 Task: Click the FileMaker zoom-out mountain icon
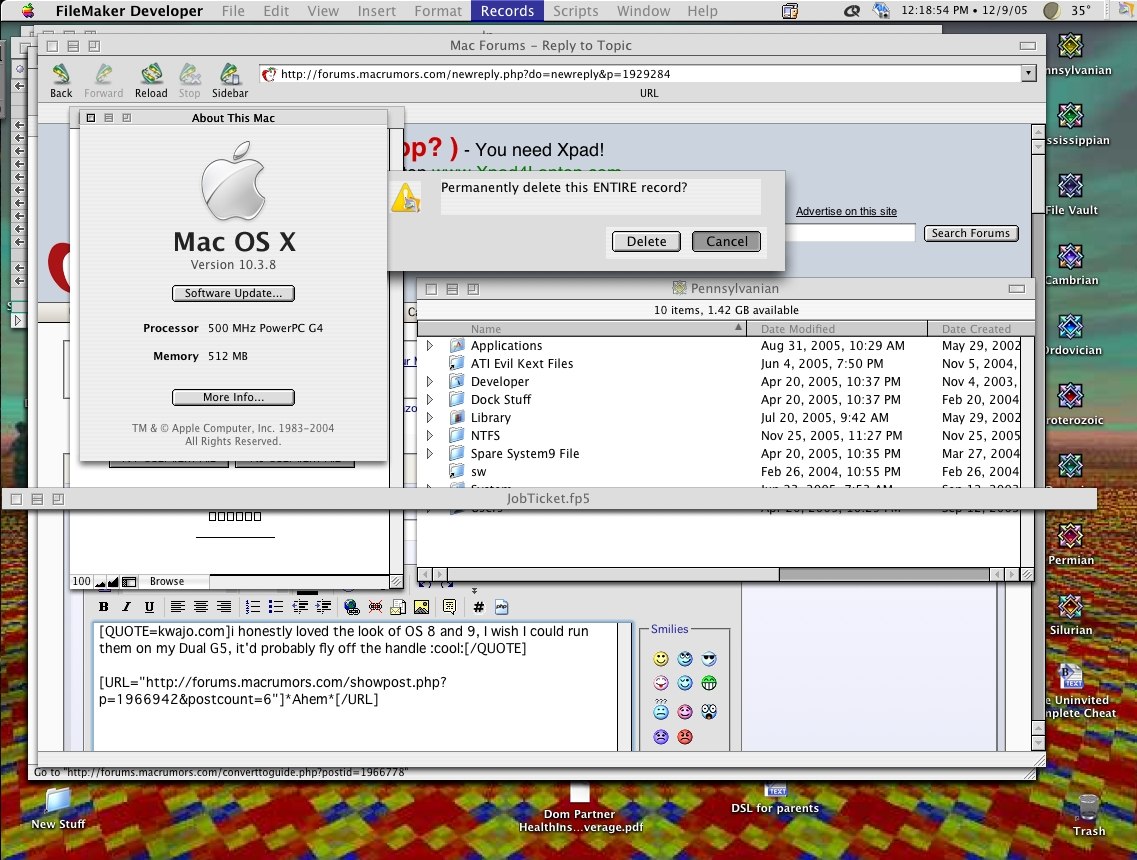[100, 582]
